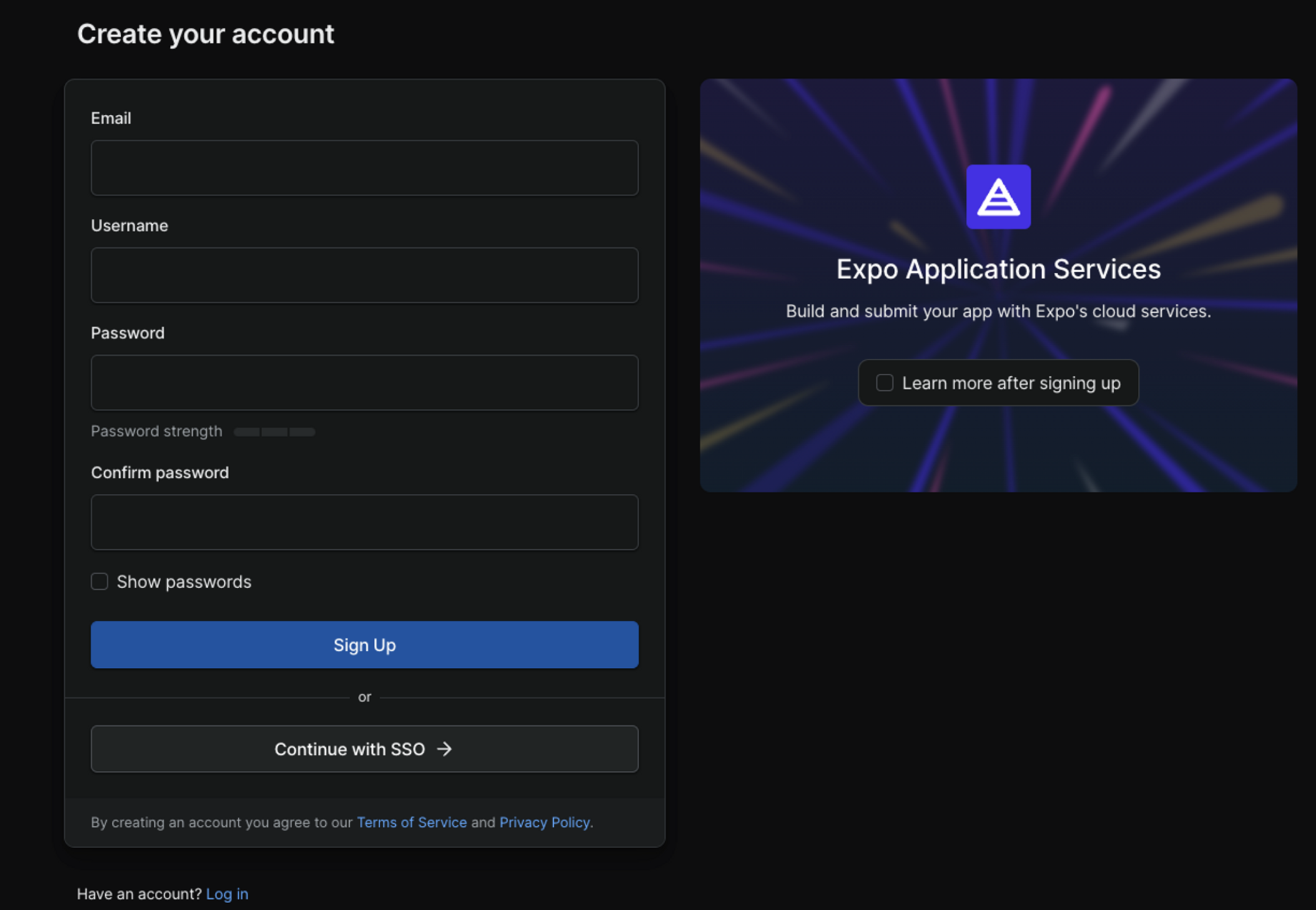This screenshot has width=1316, height=910.
Task: Click the arrow icon on the SSO button
Action: (x=444, y=748)
